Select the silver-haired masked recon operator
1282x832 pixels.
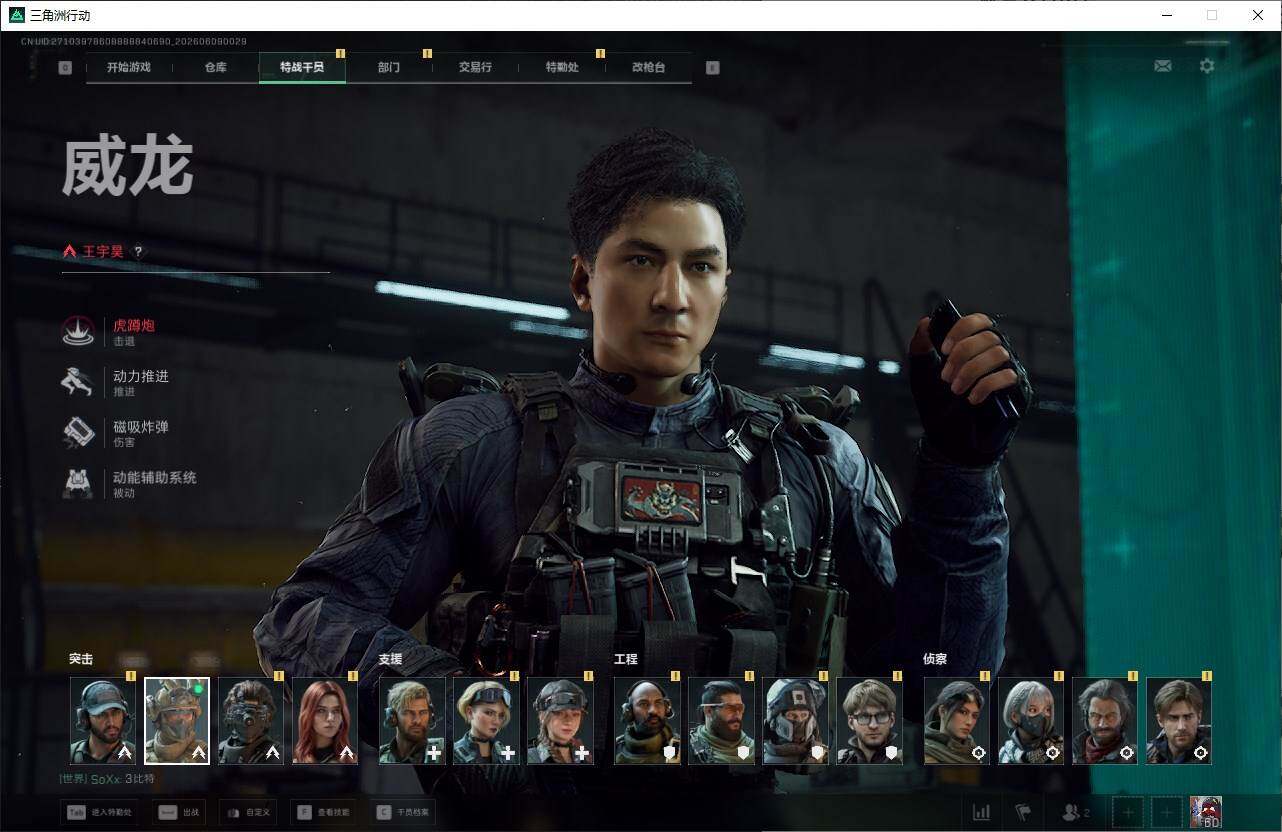click(1031, 721)
